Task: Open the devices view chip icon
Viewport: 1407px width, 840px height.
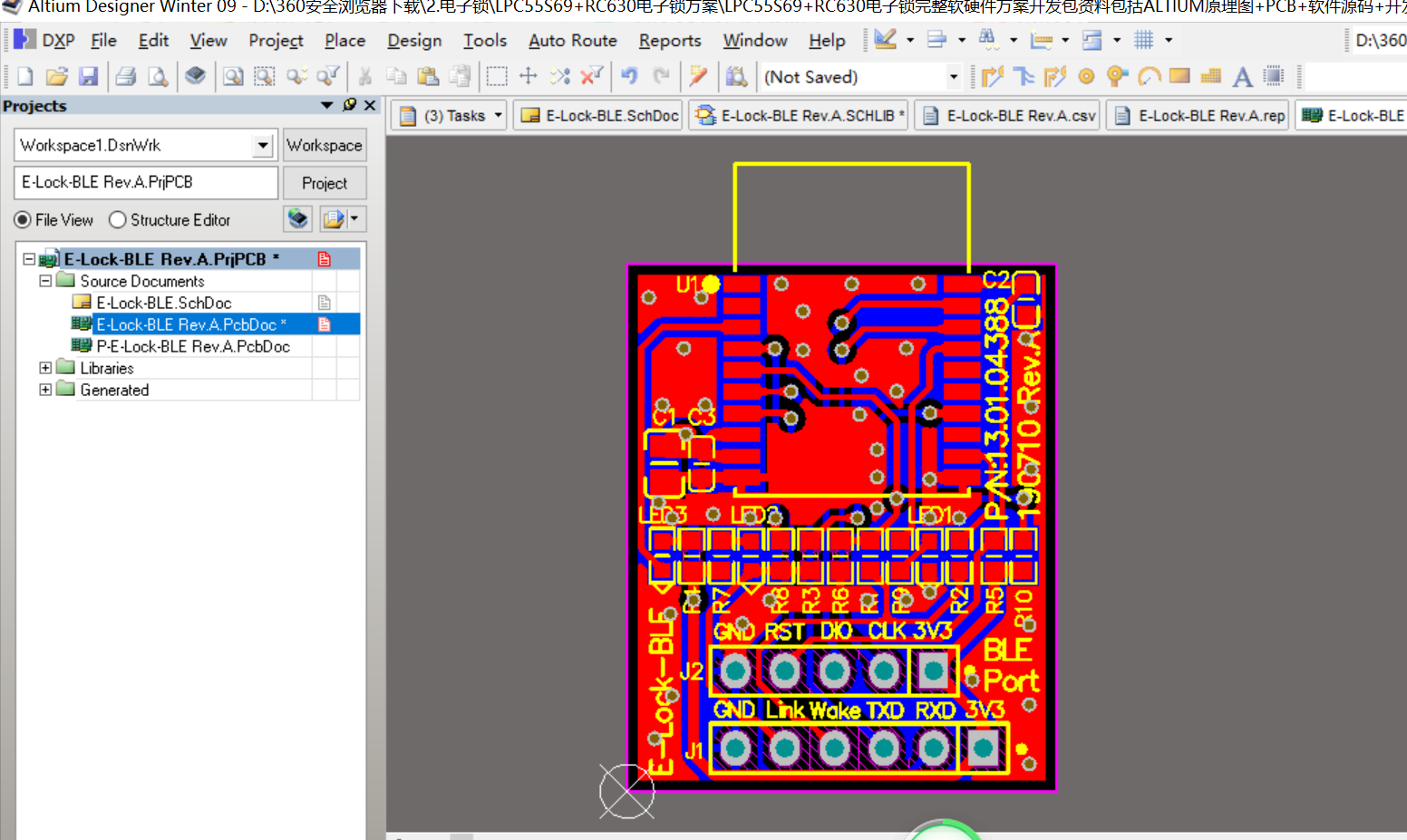Action: pos(195,76)
